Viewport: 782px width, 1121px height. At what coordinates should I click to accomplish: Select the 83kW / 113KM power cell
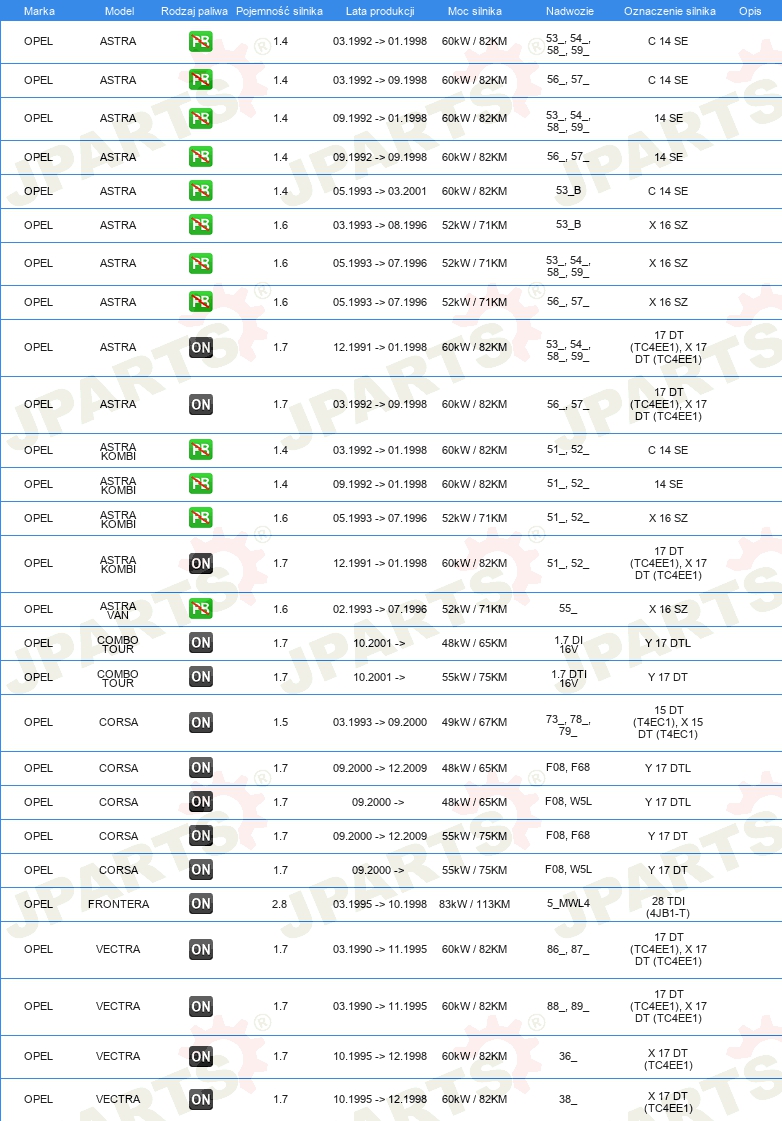[x=475, y=904]
